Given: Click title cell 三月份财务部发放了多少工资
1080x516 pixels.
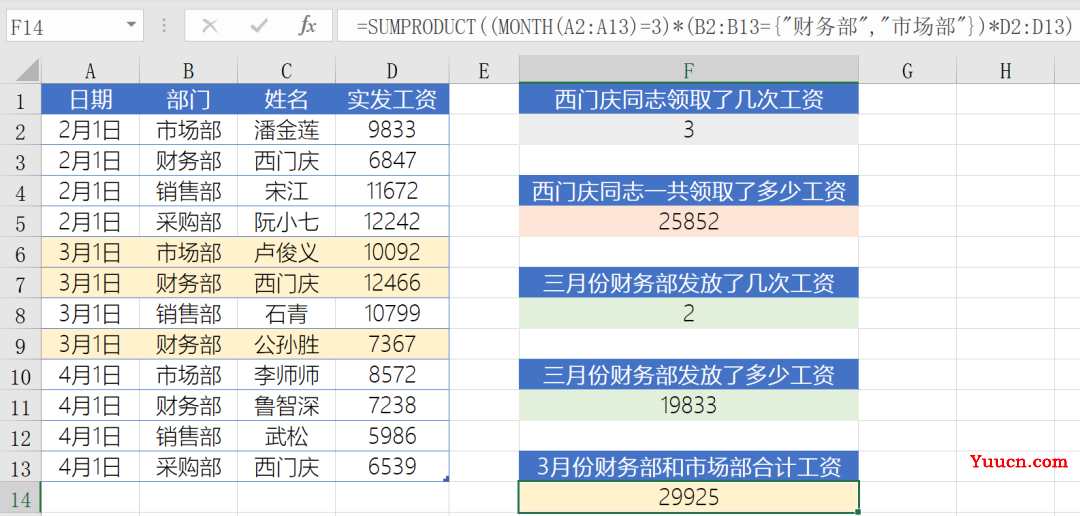Looking at the screenshot, I should pyautogui.click(x=689, y=375).
